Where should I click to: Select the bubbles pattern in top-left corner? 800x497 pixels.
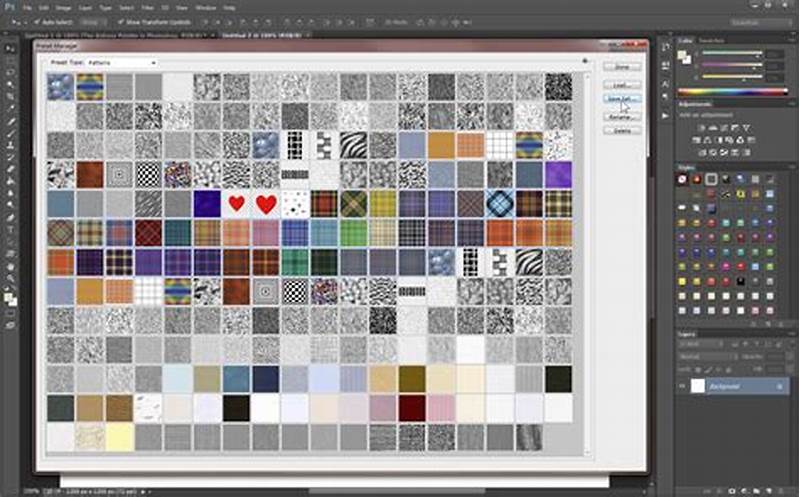pyautogui.click(x=61, y=87)
